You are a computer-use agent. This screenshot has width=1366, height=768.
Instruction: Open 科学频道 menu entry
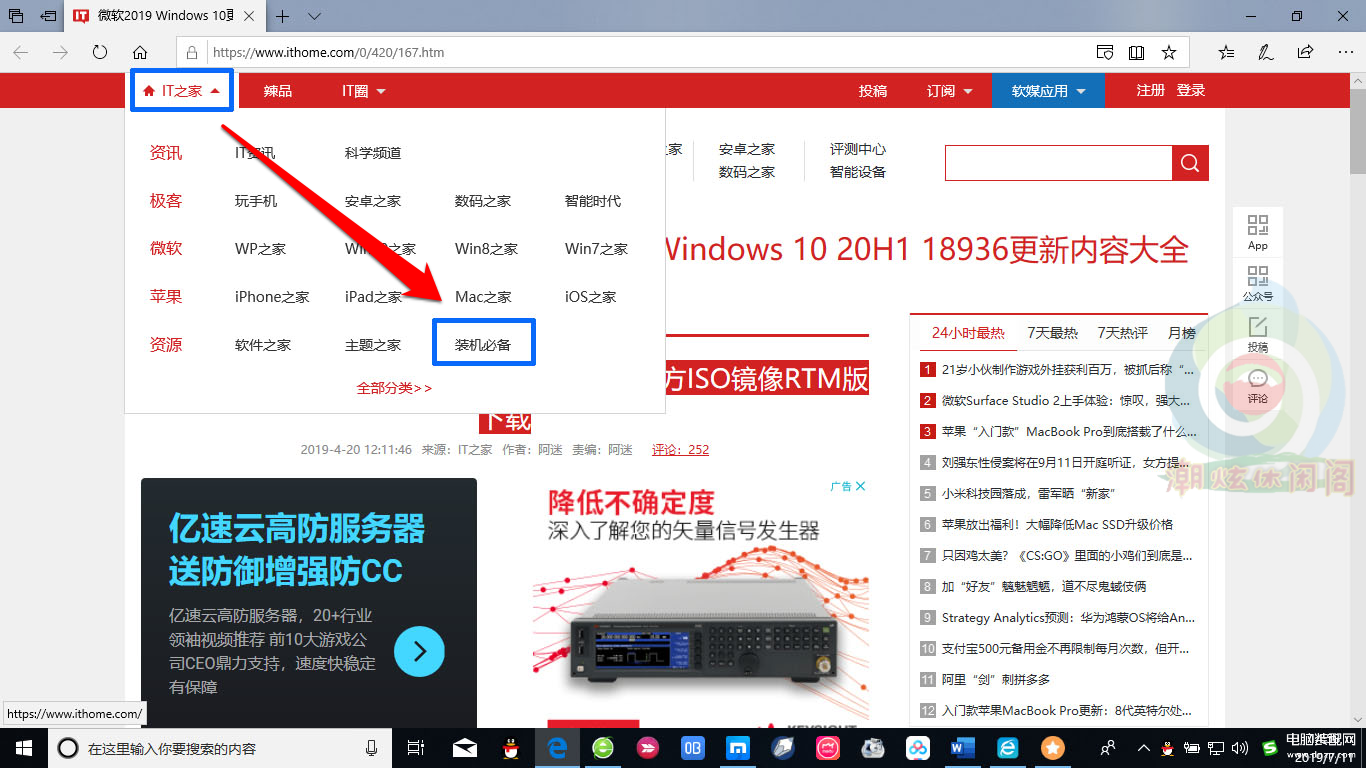(x=373, y=153)
